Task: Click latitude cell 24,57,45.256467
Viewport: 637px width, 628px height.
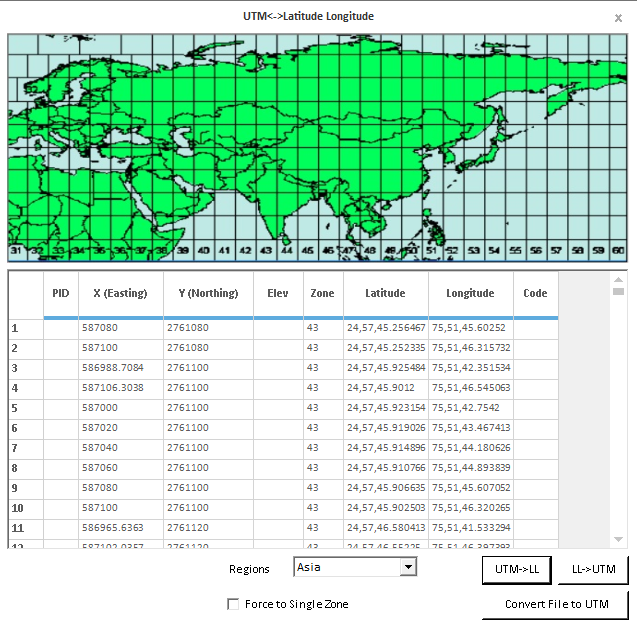Action: (386, 328)
